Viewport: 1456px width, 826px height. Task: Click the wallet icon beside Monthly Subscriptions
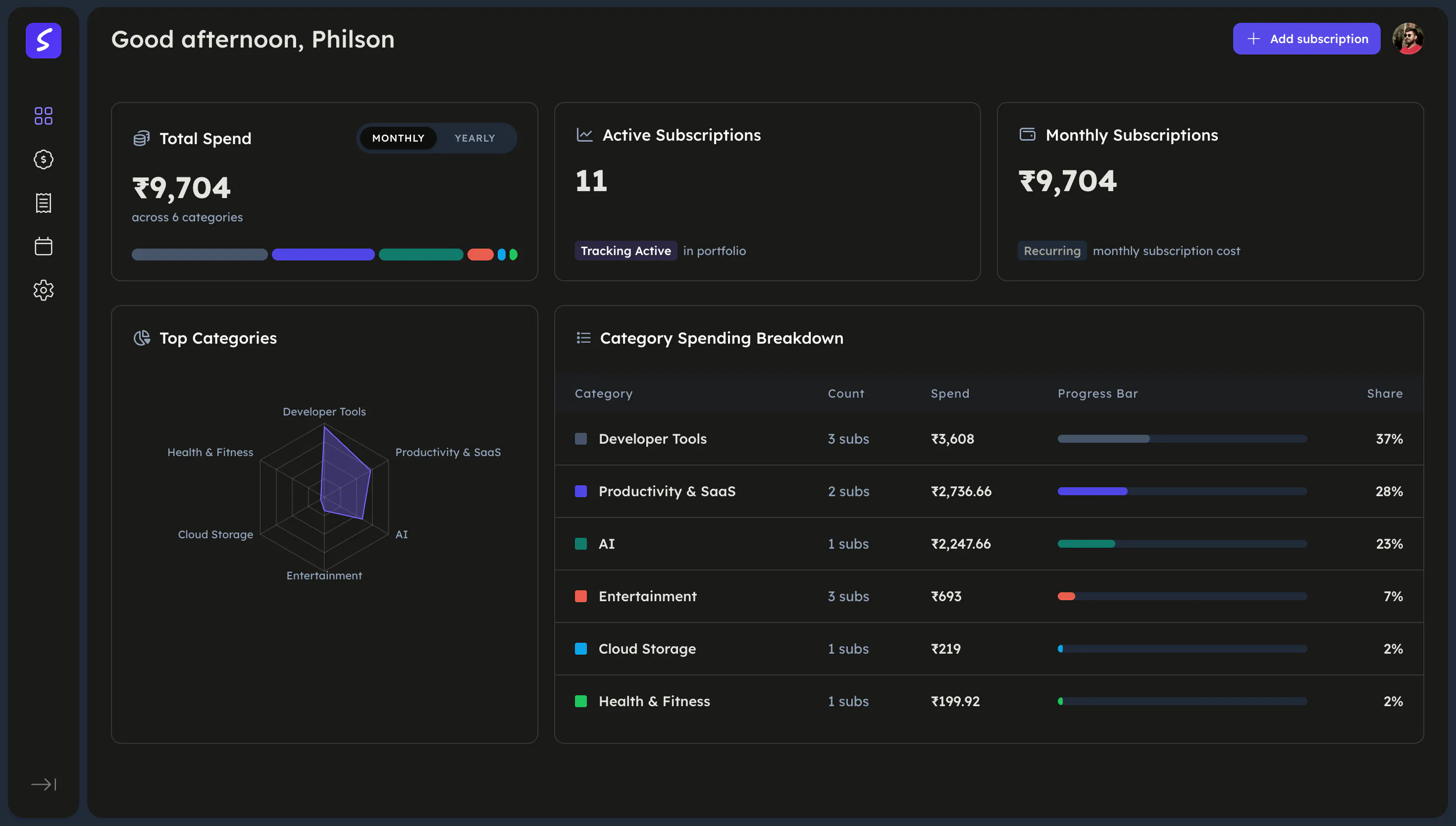point(1027,135)
